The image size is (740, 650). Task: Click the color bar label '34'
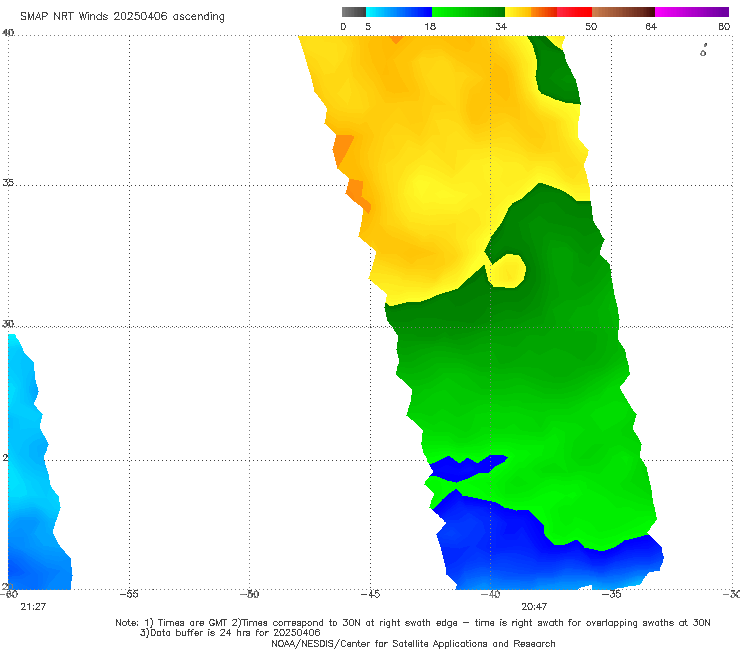coord(501,26)
